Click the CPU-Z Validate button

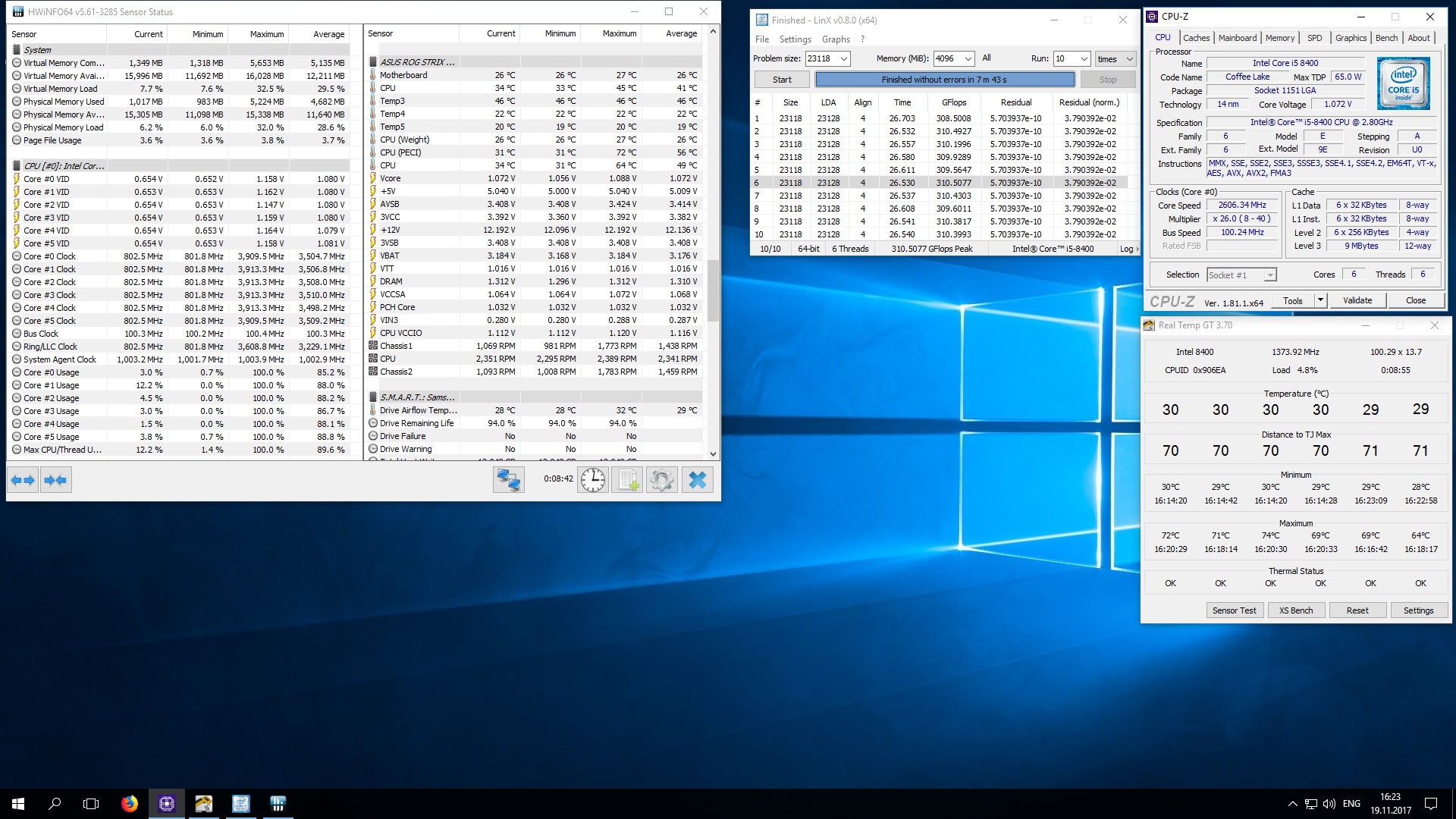tap(1357, 300)
